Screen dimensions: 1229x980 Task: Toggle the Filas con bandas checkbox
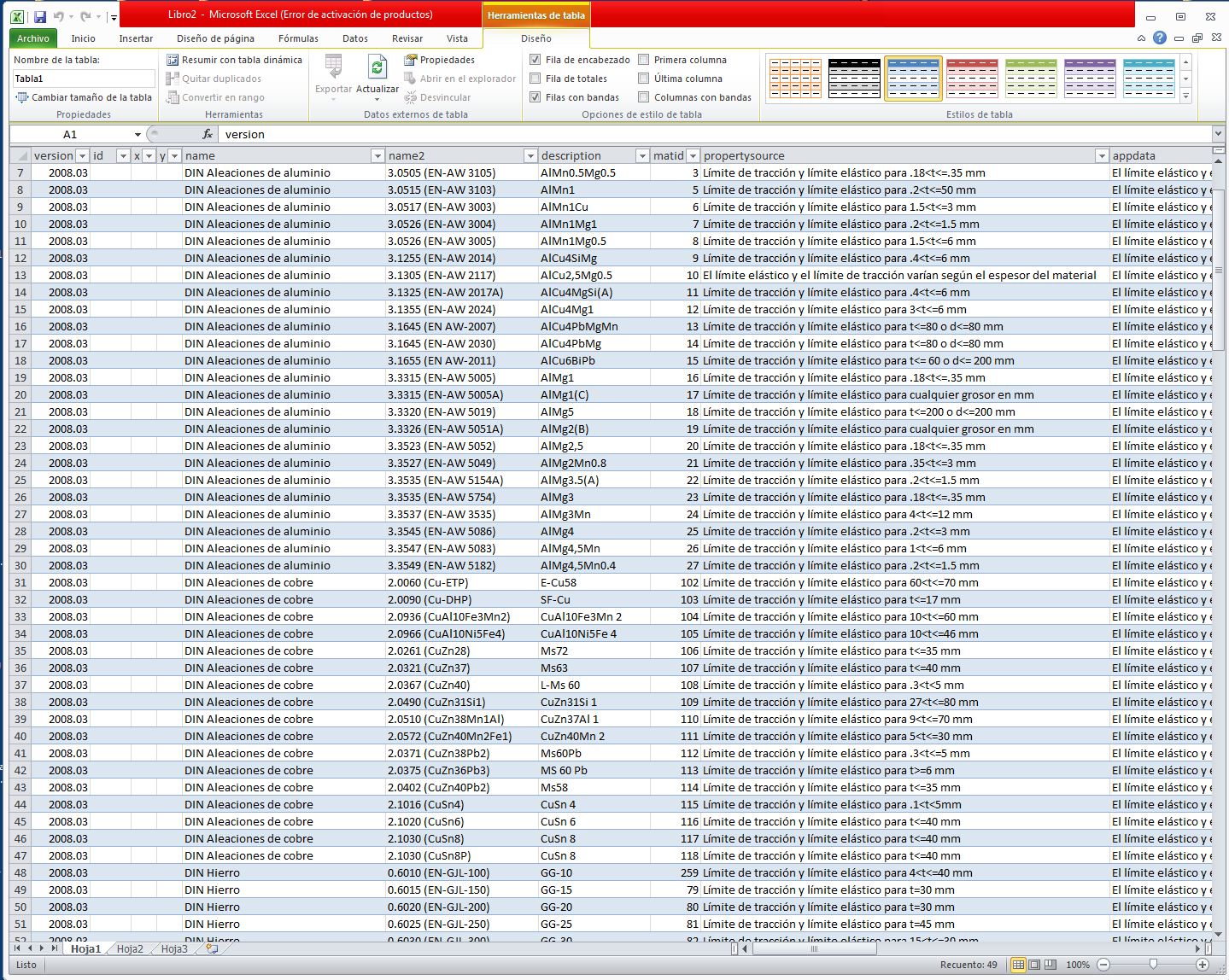pos(535,97)
